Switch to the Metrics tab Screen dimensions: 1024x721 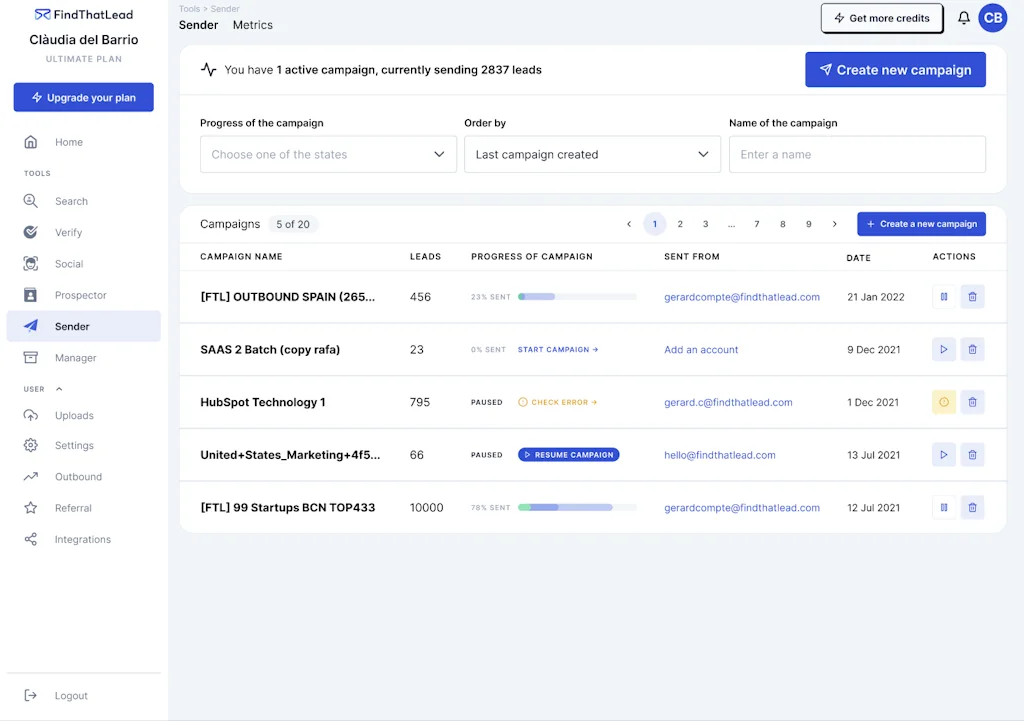[252, 25]
